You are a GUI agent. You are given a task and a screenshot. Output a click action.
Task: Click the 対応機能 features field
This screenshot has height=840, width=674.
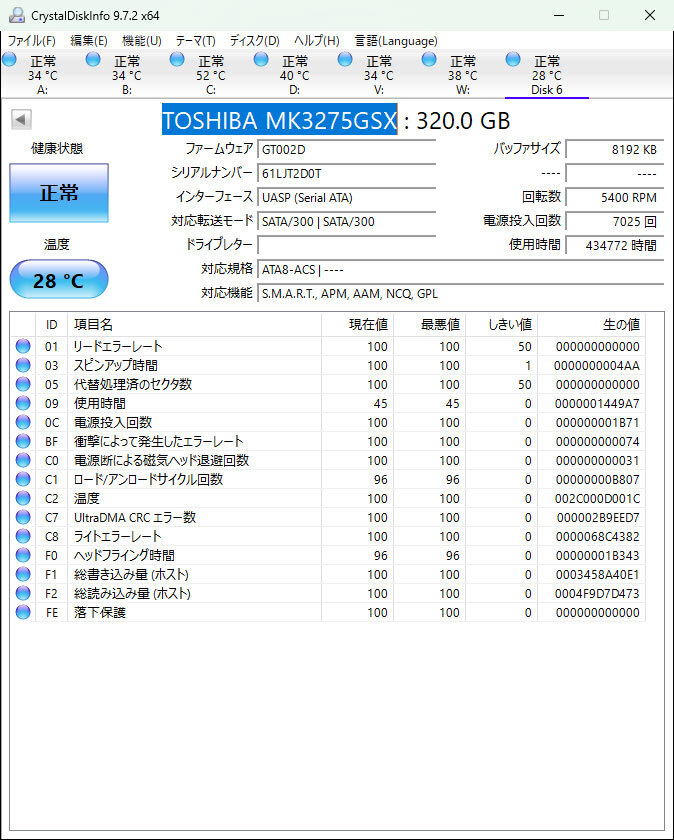pos(461,294)
